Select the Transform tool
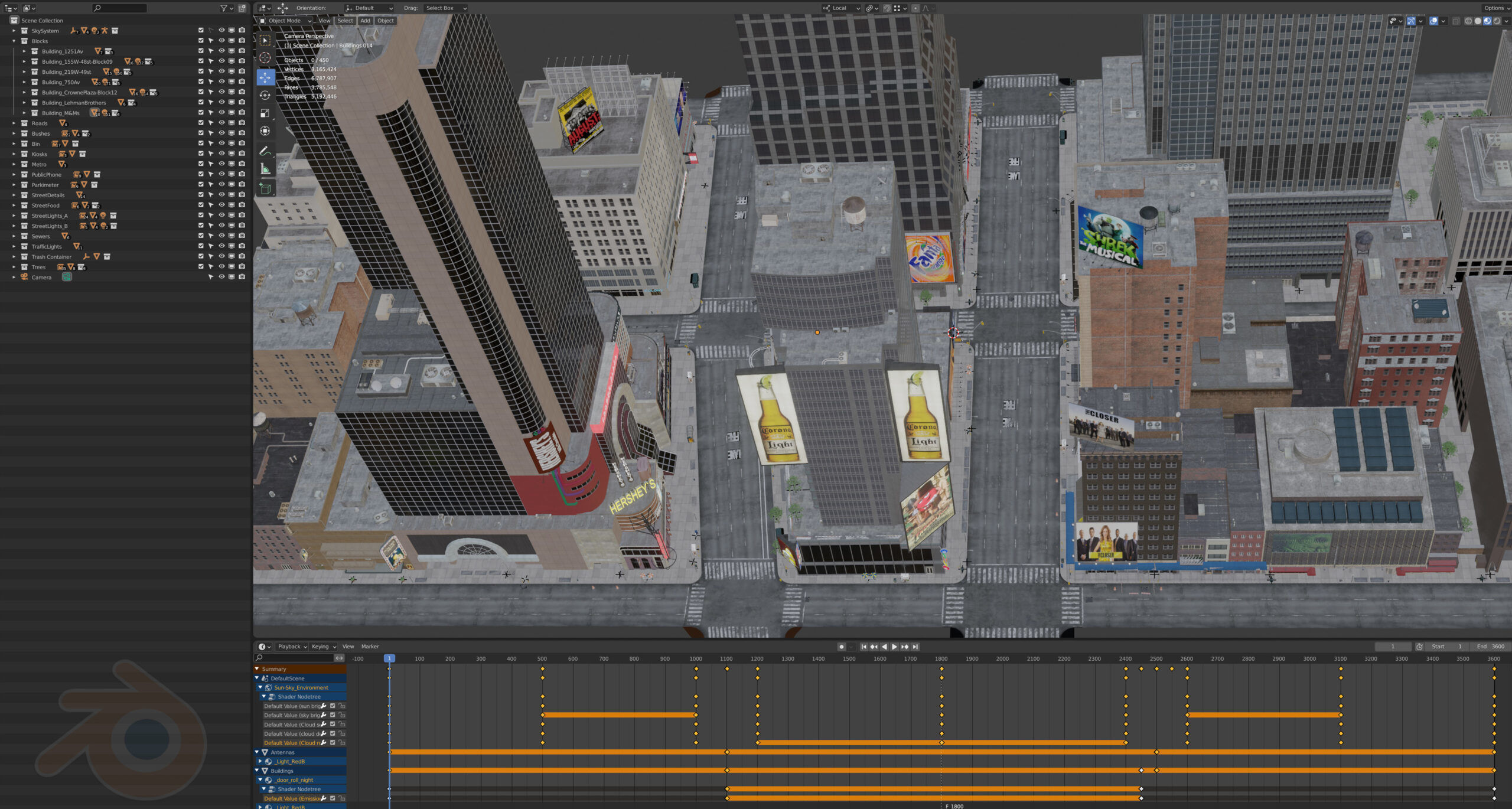The image size is (1512, 809). point(265,131)
